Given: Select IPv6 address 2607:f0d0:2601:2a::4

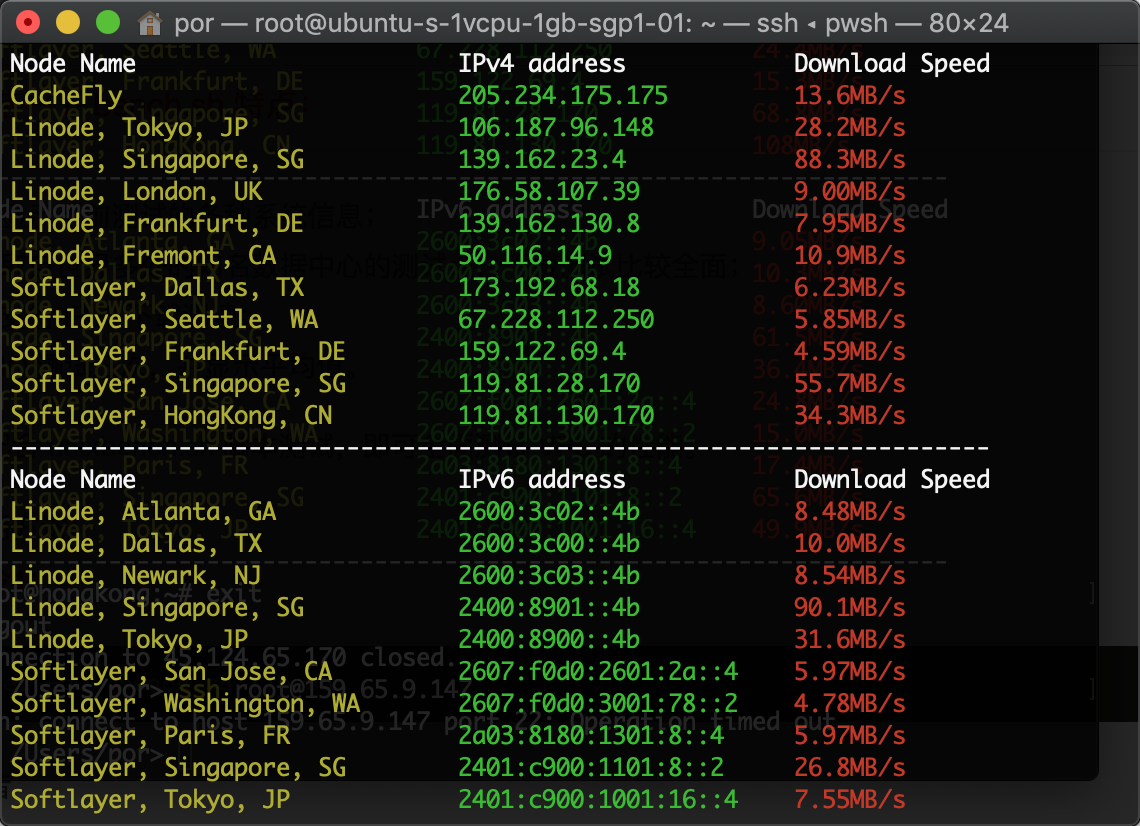Looking at the screenshot, I should [x=598, y=672].
